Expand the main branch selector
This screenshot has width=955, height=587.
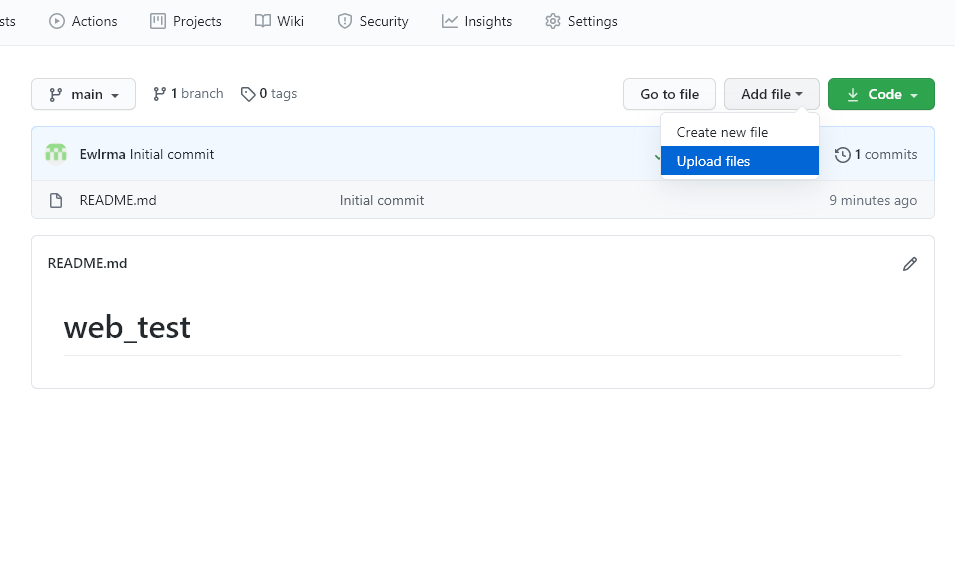click(83, 94)
